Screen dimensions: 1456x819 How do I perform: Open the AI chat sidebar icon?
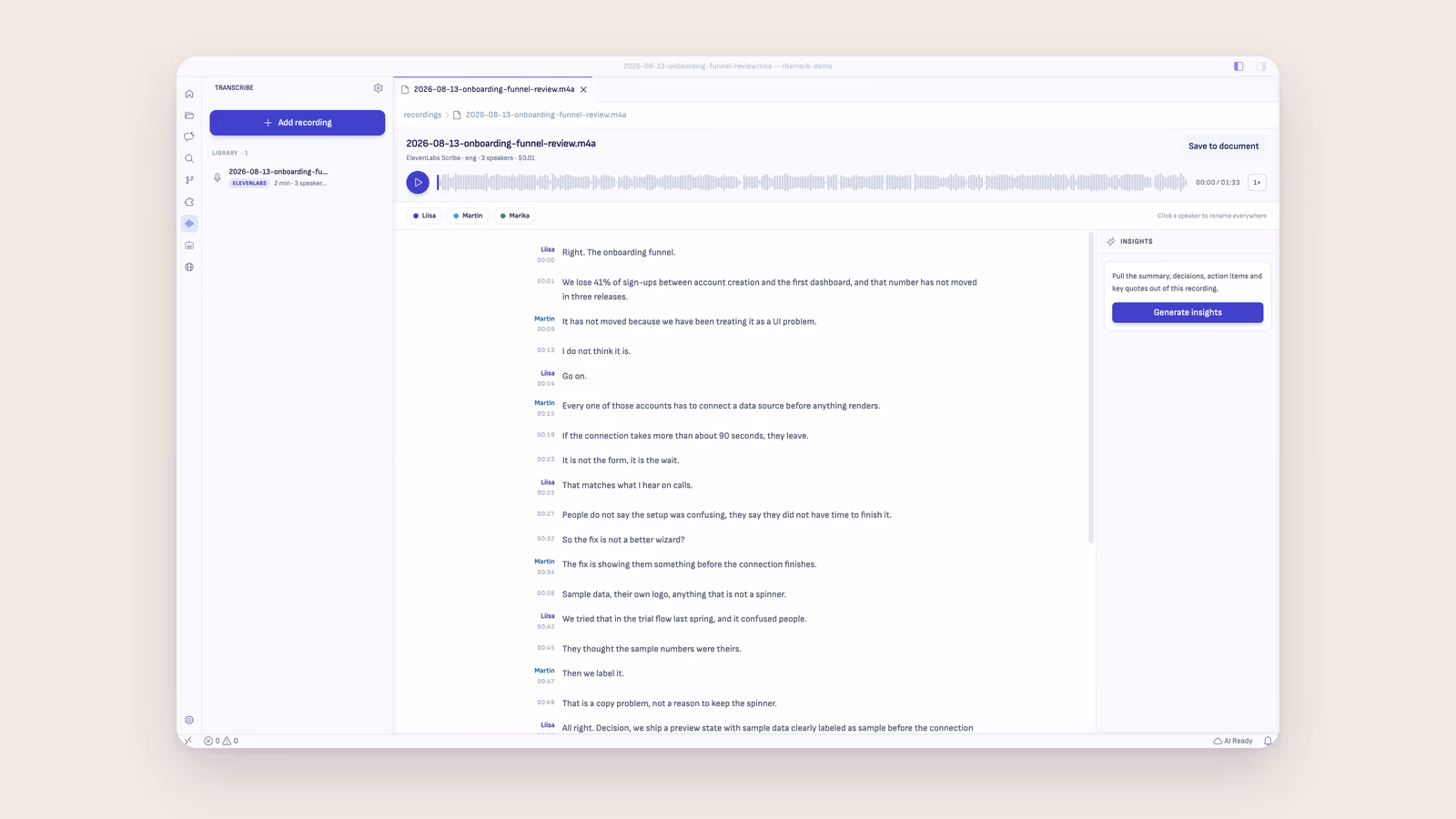[x=189, y=136]
